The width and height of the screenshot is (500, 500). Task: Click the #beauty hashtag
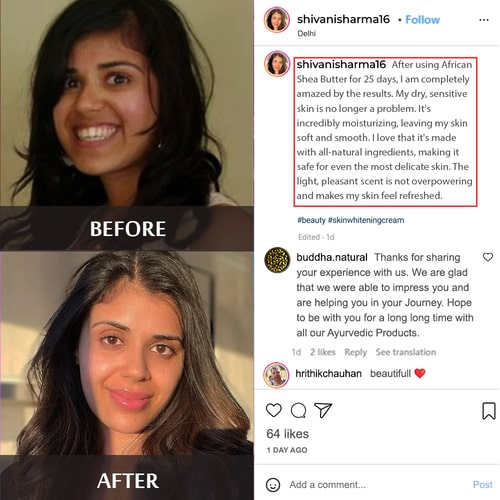311,220
